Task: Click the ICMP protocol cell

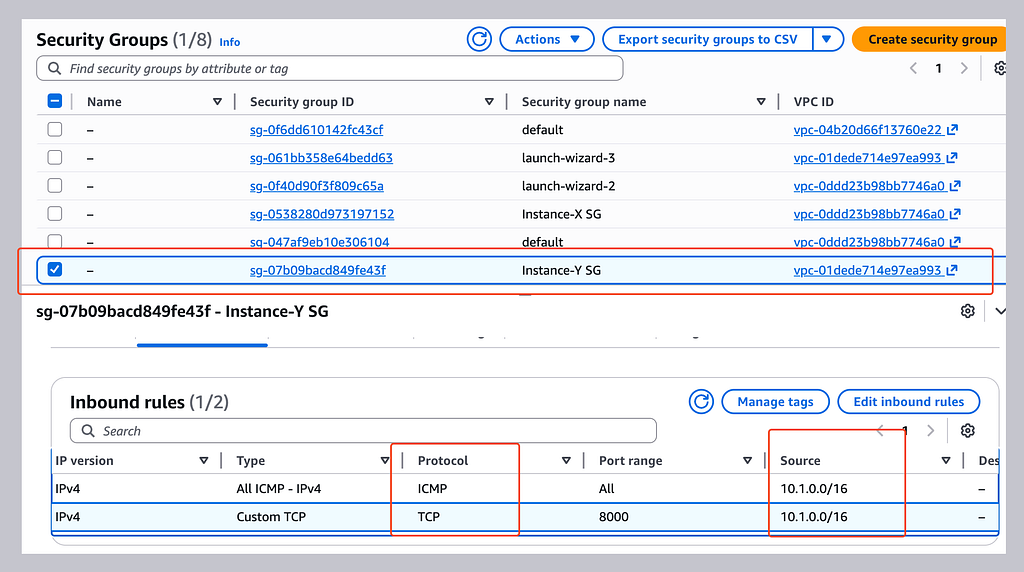Action: click(x=432, y=488)
